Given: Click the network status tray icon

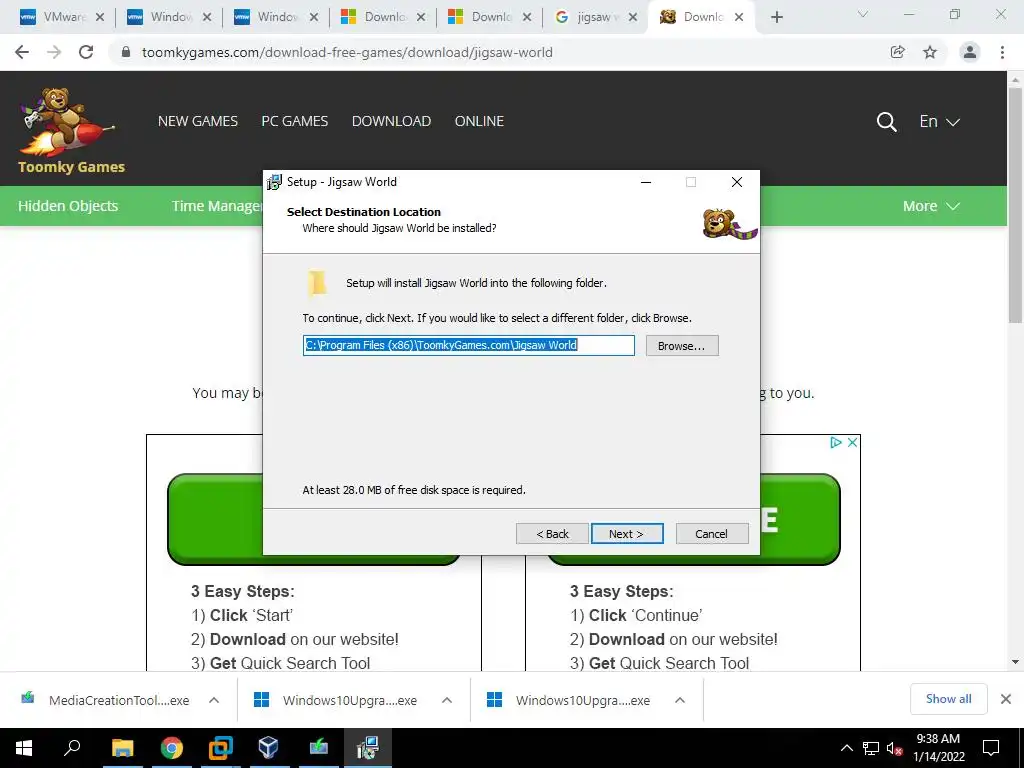Looking at the screenshot, I should coord(871,748).
